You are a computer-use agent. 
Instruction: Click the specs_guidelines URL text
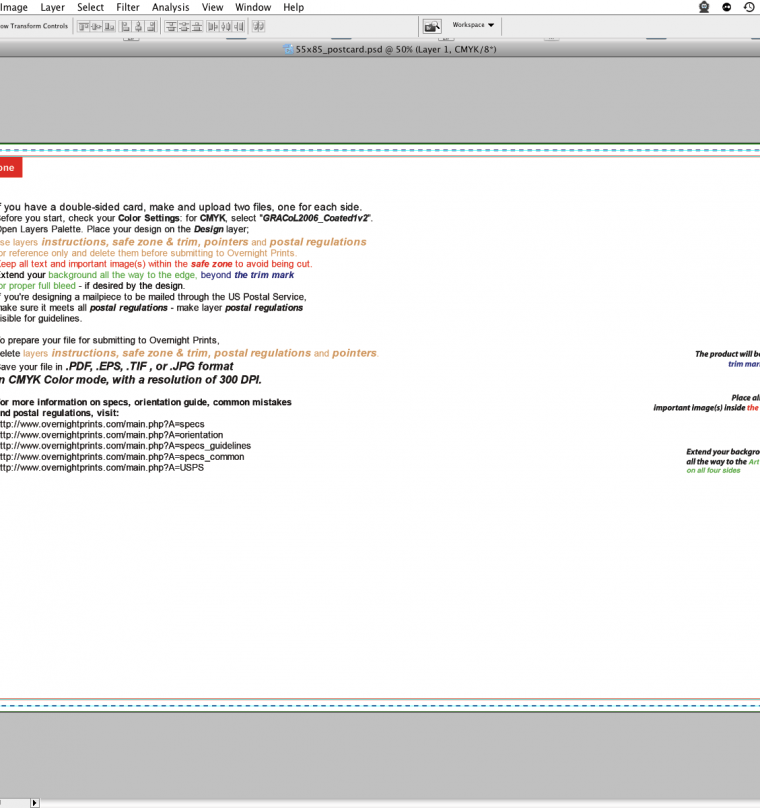[124, 446]
